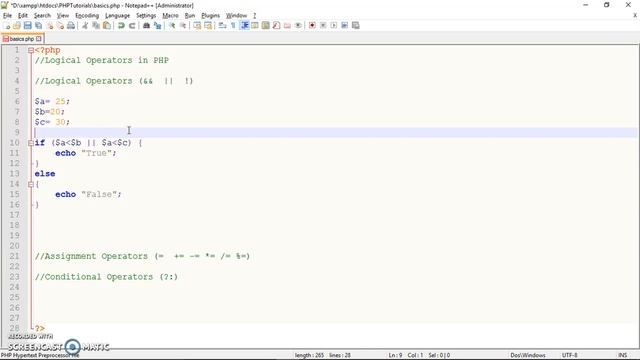Collapse the else block fold marker on line 14

coord(31,184)
